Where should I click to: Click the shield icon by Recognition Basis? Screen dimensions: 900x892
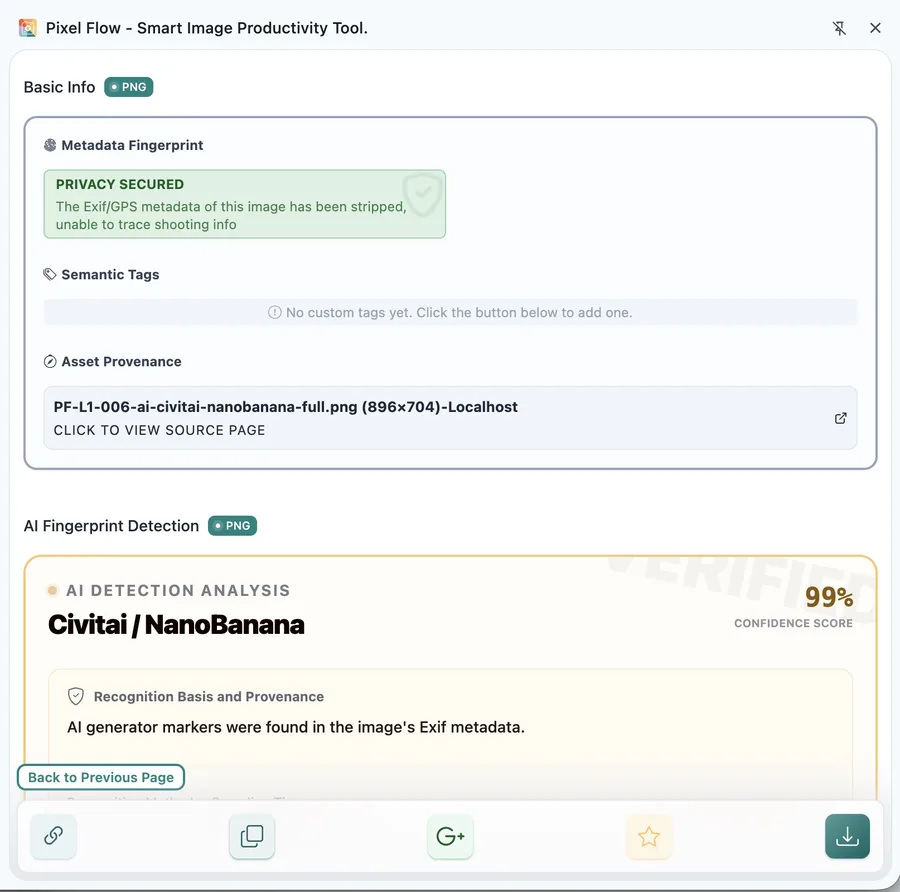tap(76, 696)
